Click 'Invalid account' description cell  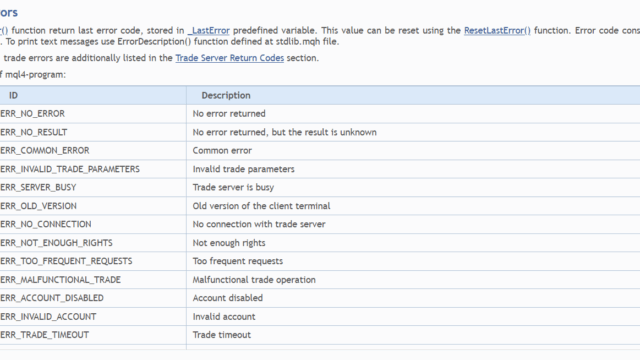coord(413,317)
